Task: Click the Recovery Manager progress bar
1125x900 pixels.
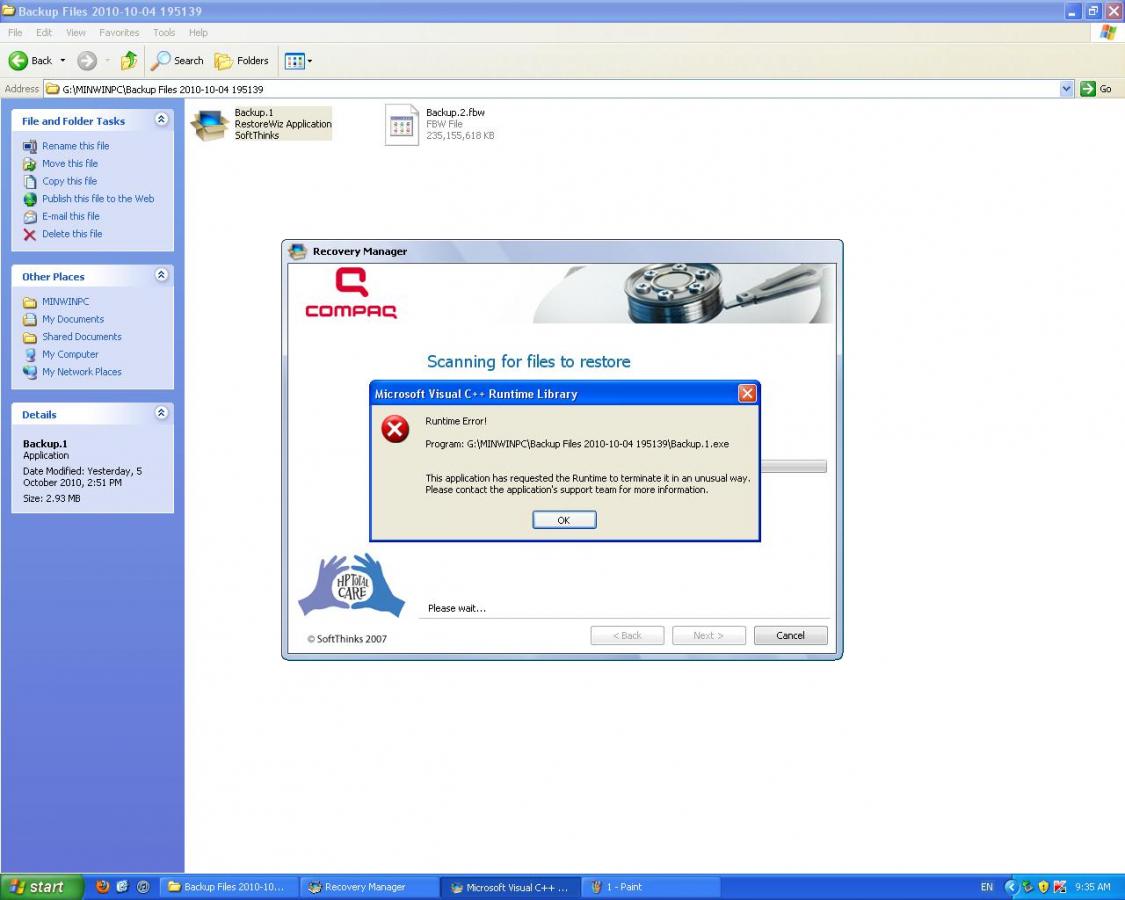Action: [x=794, y=467]
